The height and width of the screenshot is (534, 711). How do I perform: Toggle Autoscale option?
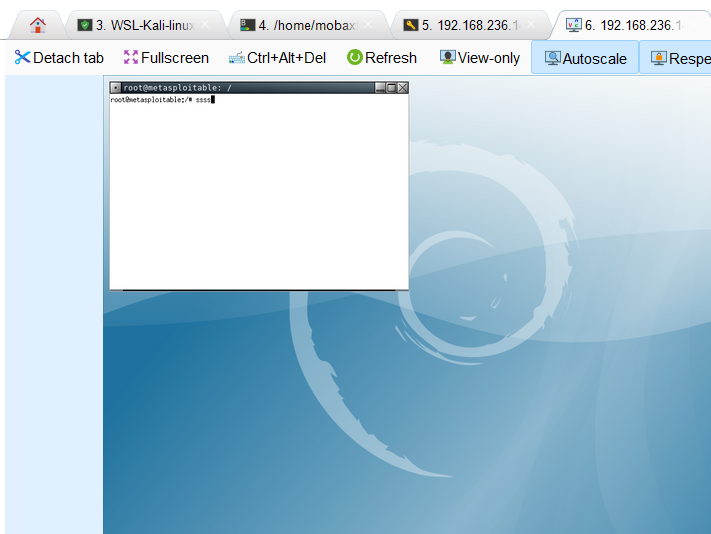click(585, 58)
